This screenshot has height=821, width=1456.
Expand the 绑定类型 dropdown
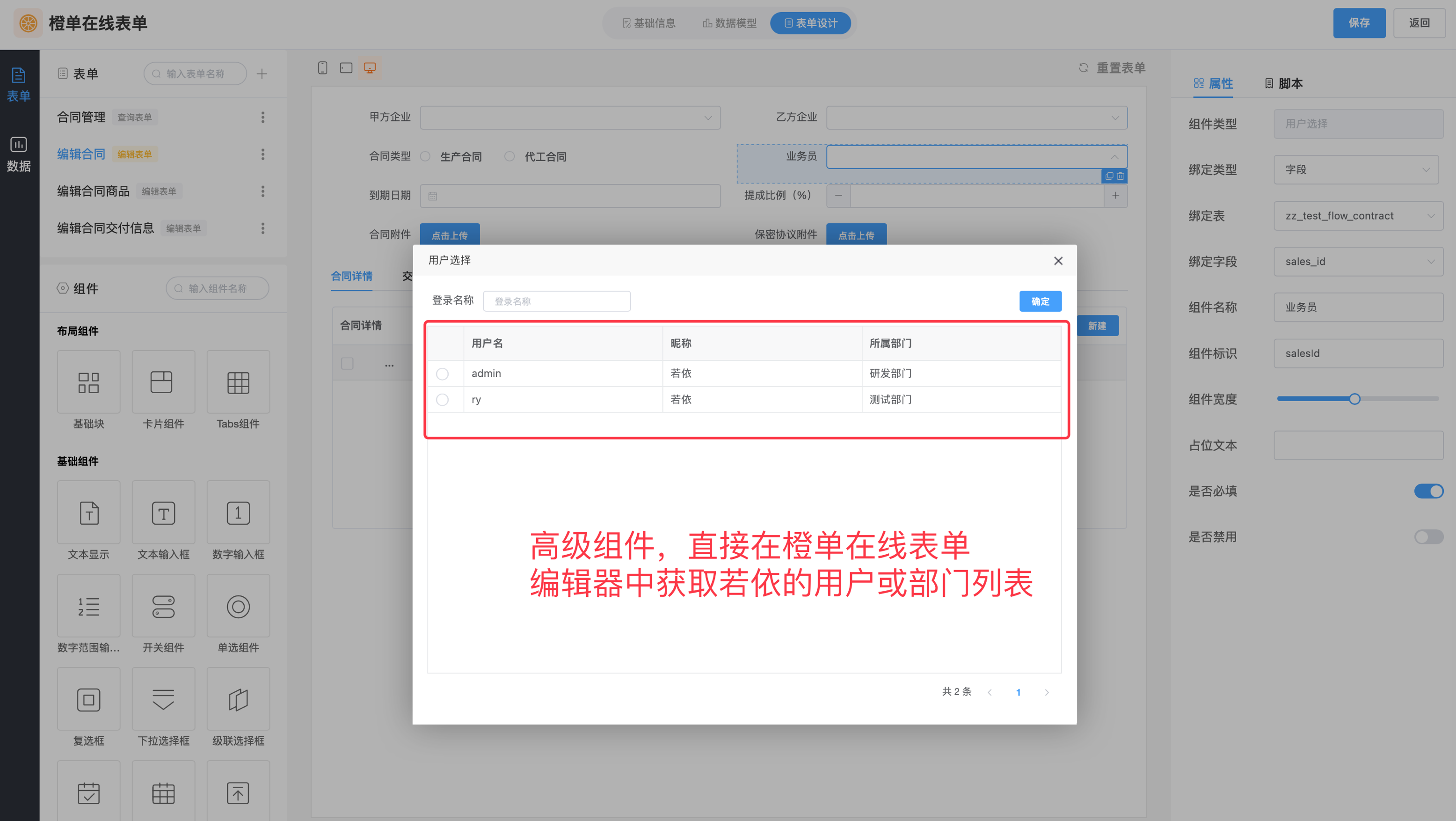[1356, 169]
